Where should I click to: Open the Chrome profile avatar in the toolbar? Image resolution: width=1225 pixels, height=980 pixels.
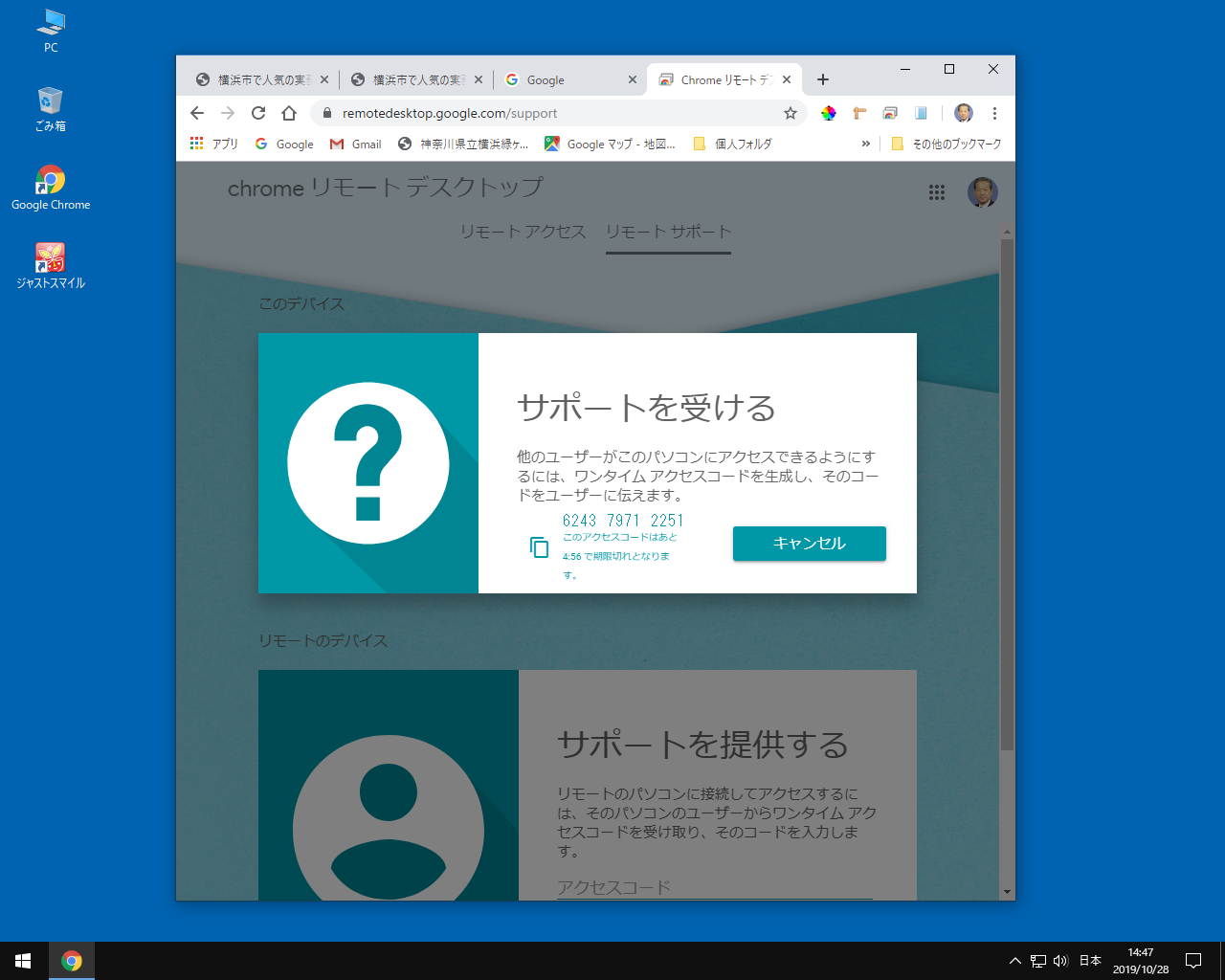click(x=964, y=113)
